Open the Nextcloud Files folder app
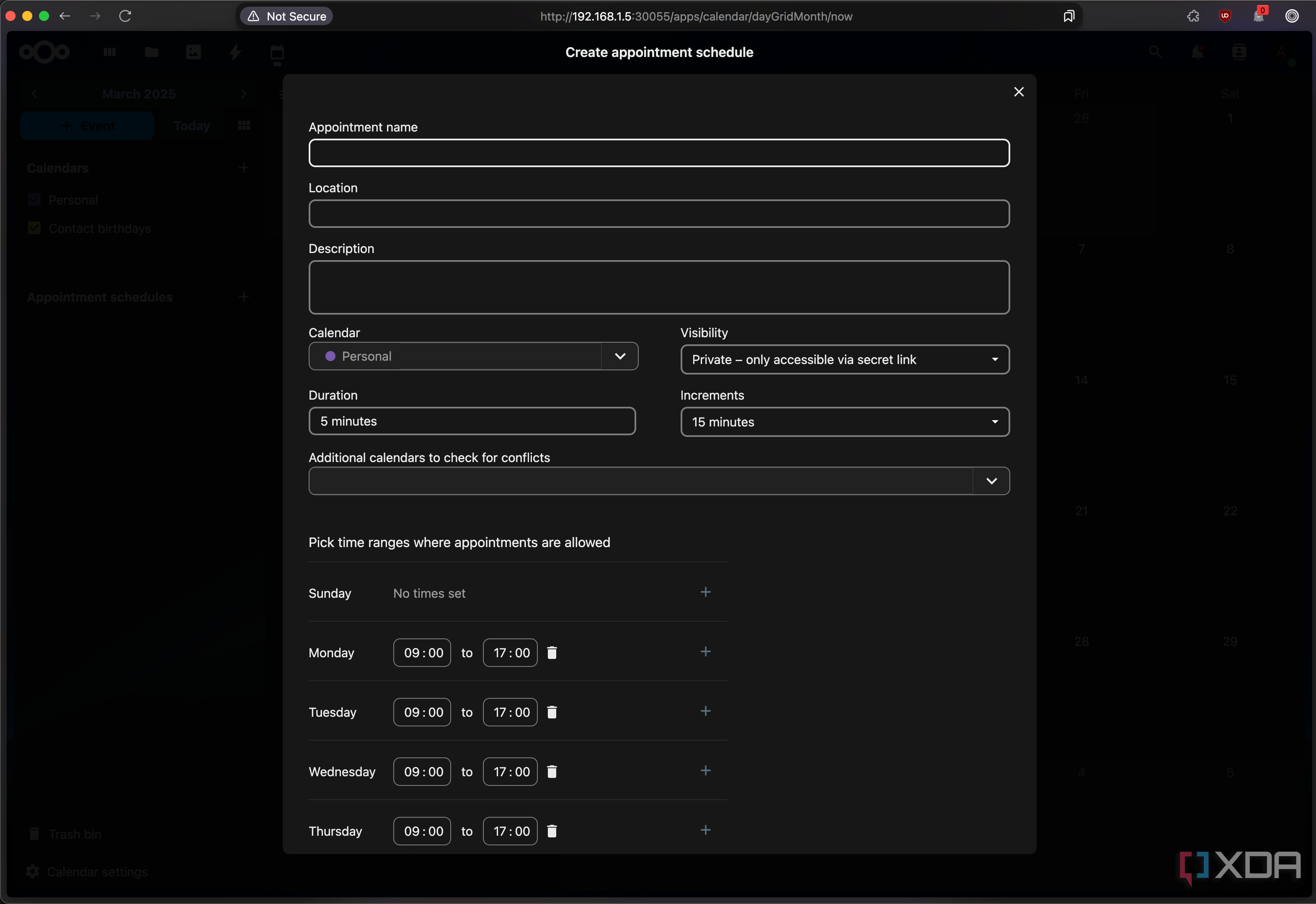The image size is (1316, 904). coord(151,52)
